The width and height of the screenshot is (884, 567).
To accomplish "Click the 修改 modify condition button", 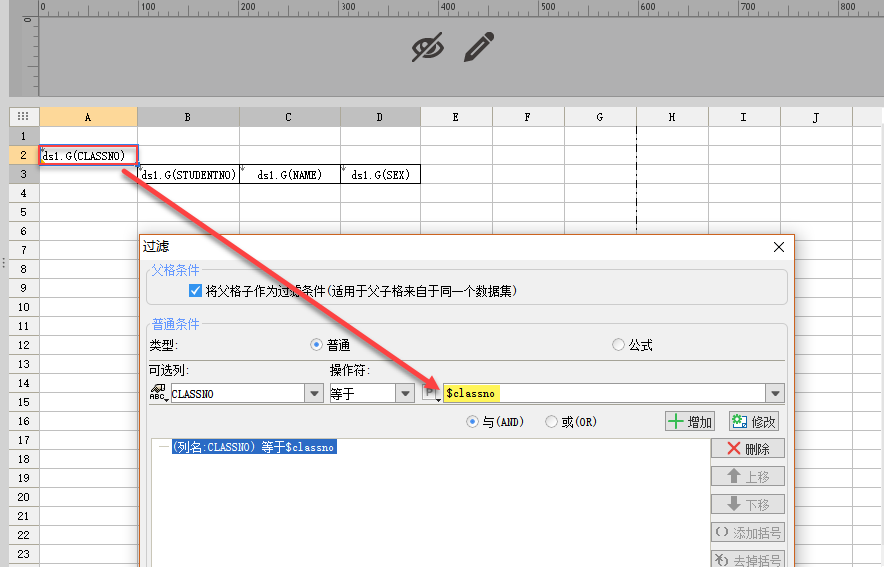I will coord(754,422).
